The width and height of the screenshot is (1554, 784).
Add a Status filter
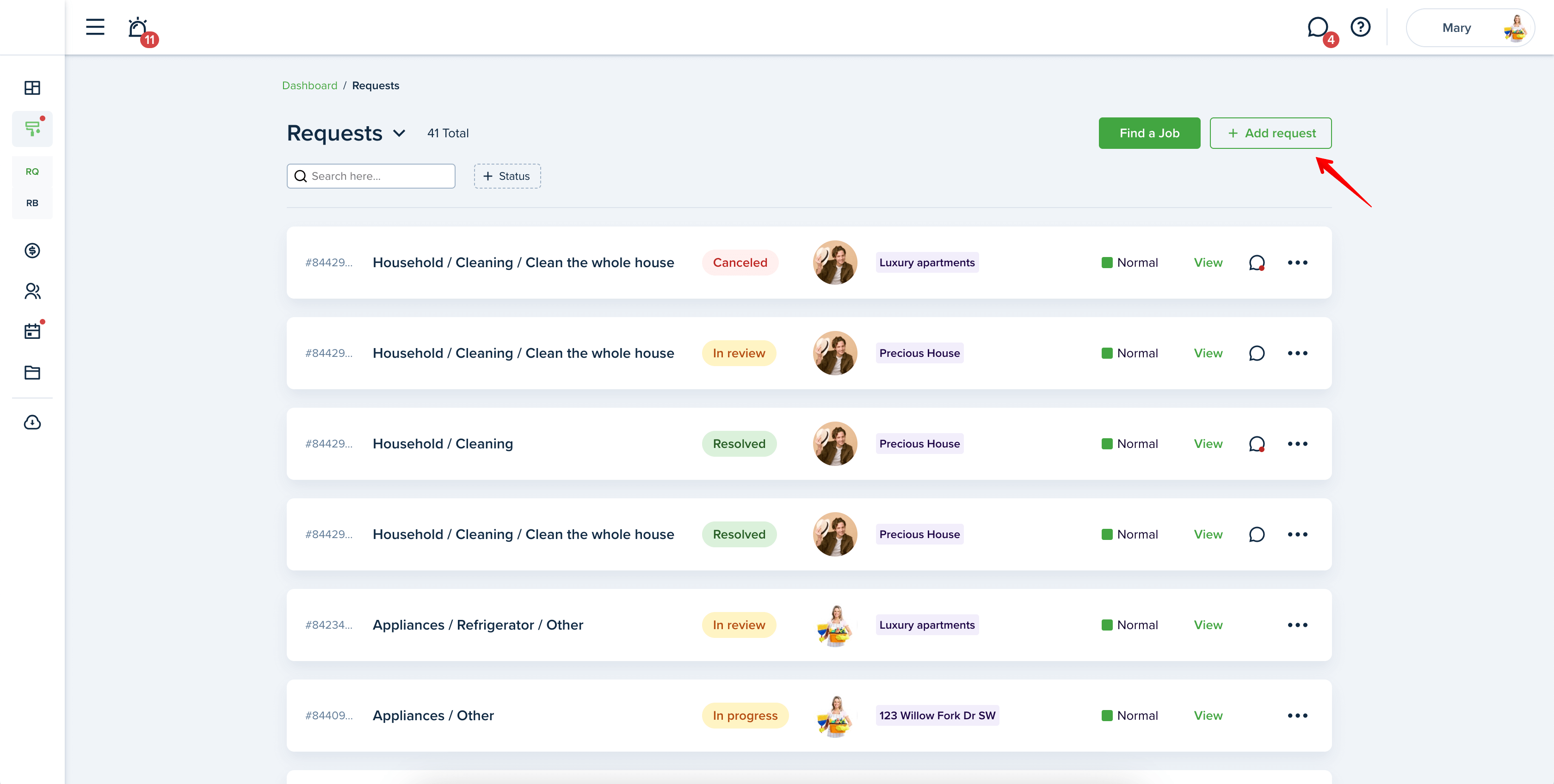[507, 176]
